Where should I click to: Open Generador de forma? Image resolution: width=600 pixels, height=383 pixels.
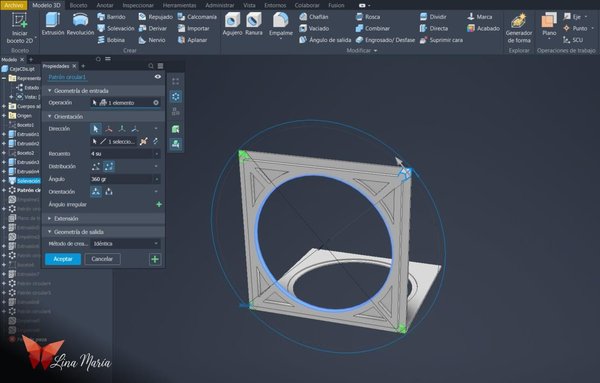518,28
